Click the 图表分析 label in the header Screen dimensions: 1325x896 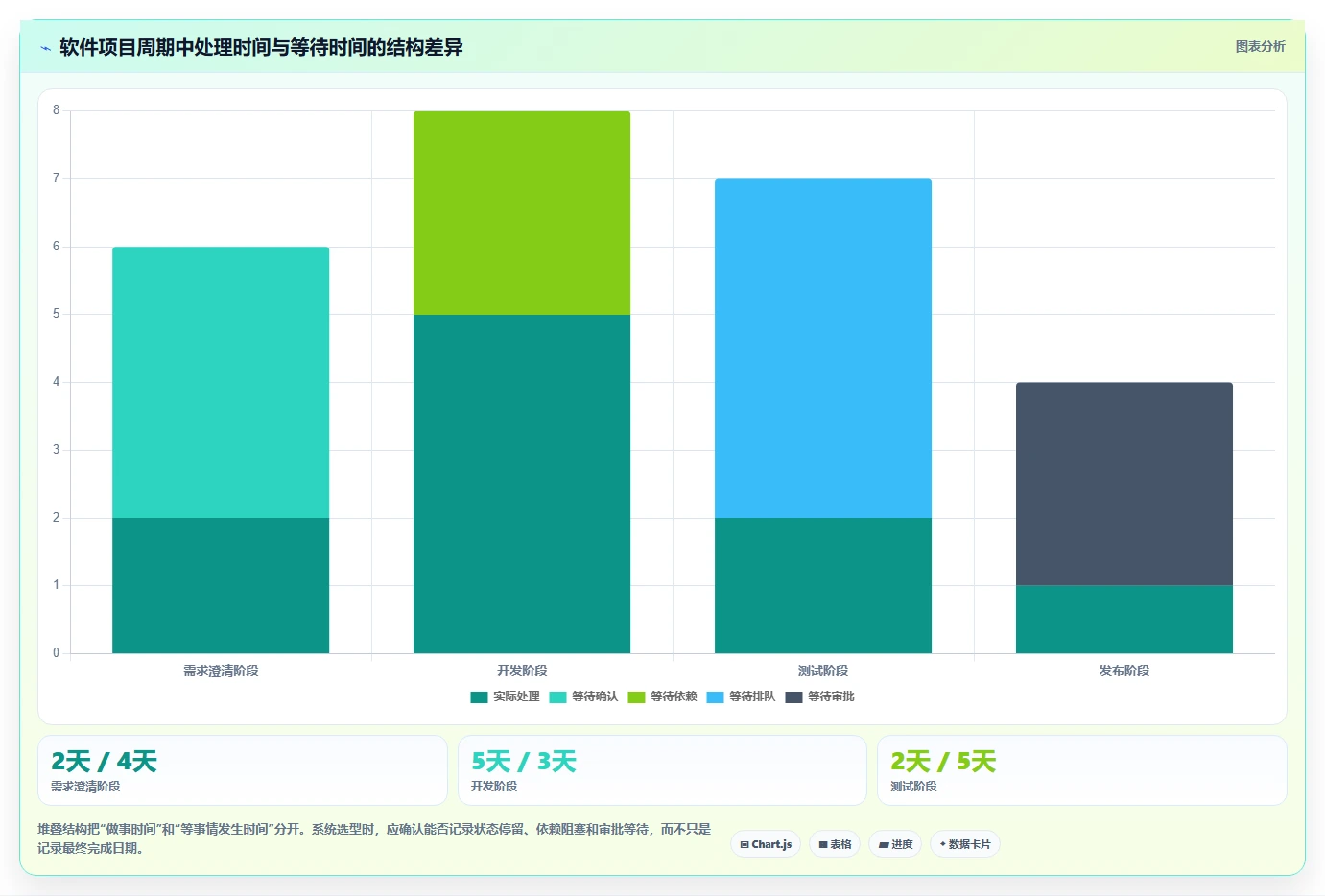[x=1260, y=46]
